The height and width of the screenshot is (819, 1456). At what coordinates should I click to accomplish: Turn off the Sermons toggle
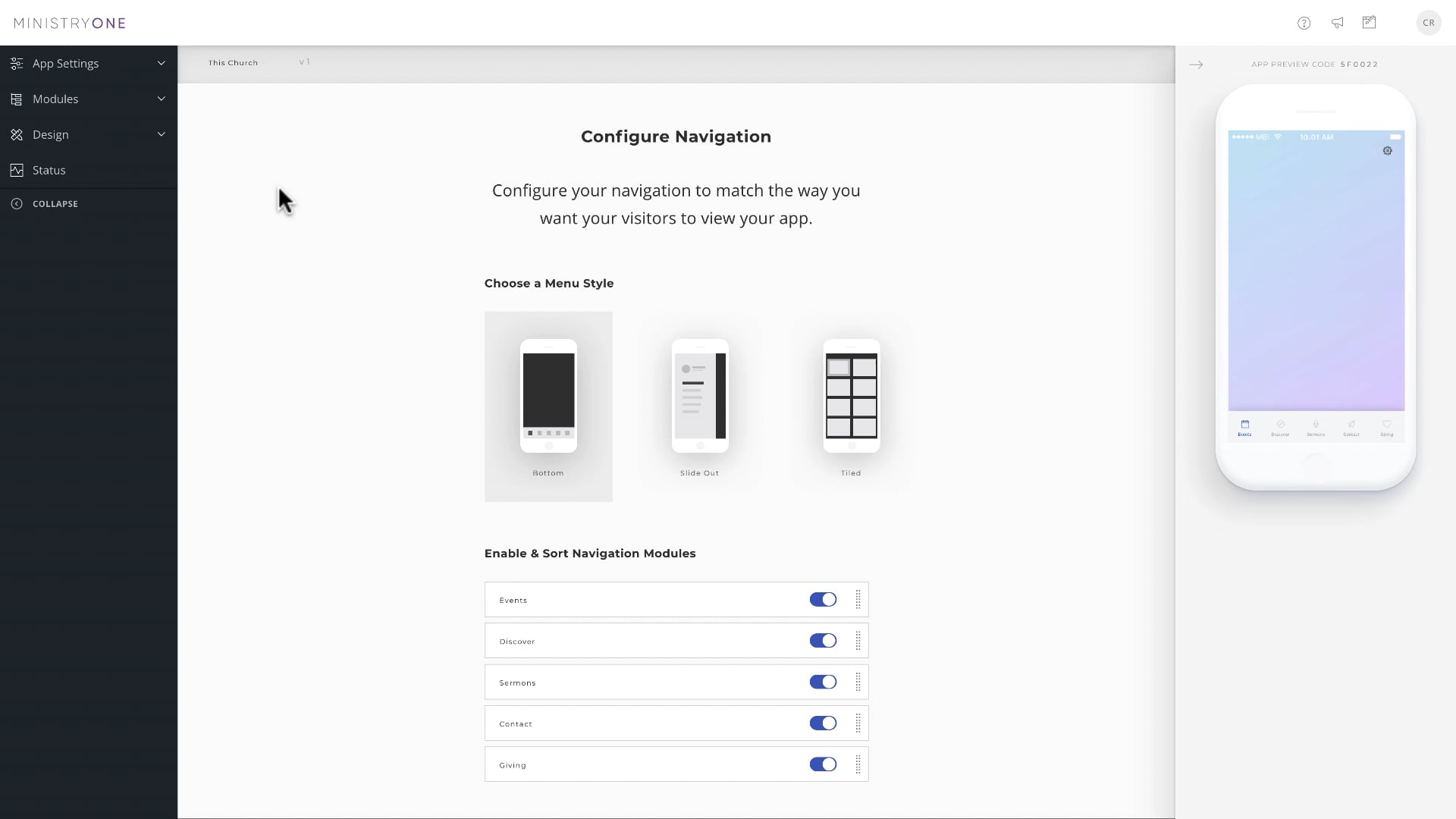(x=823, y=682)
